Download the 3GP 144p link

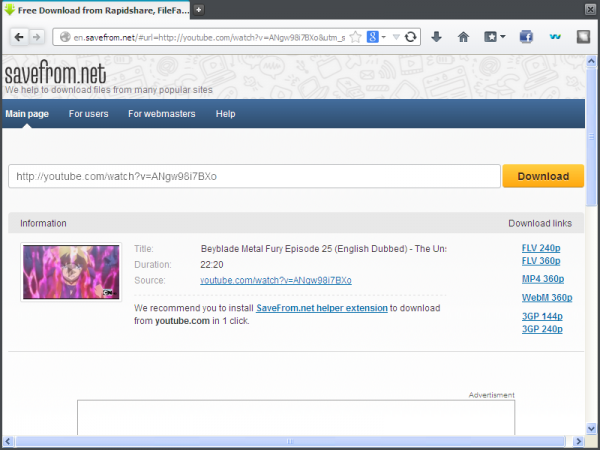coord(542,316)
